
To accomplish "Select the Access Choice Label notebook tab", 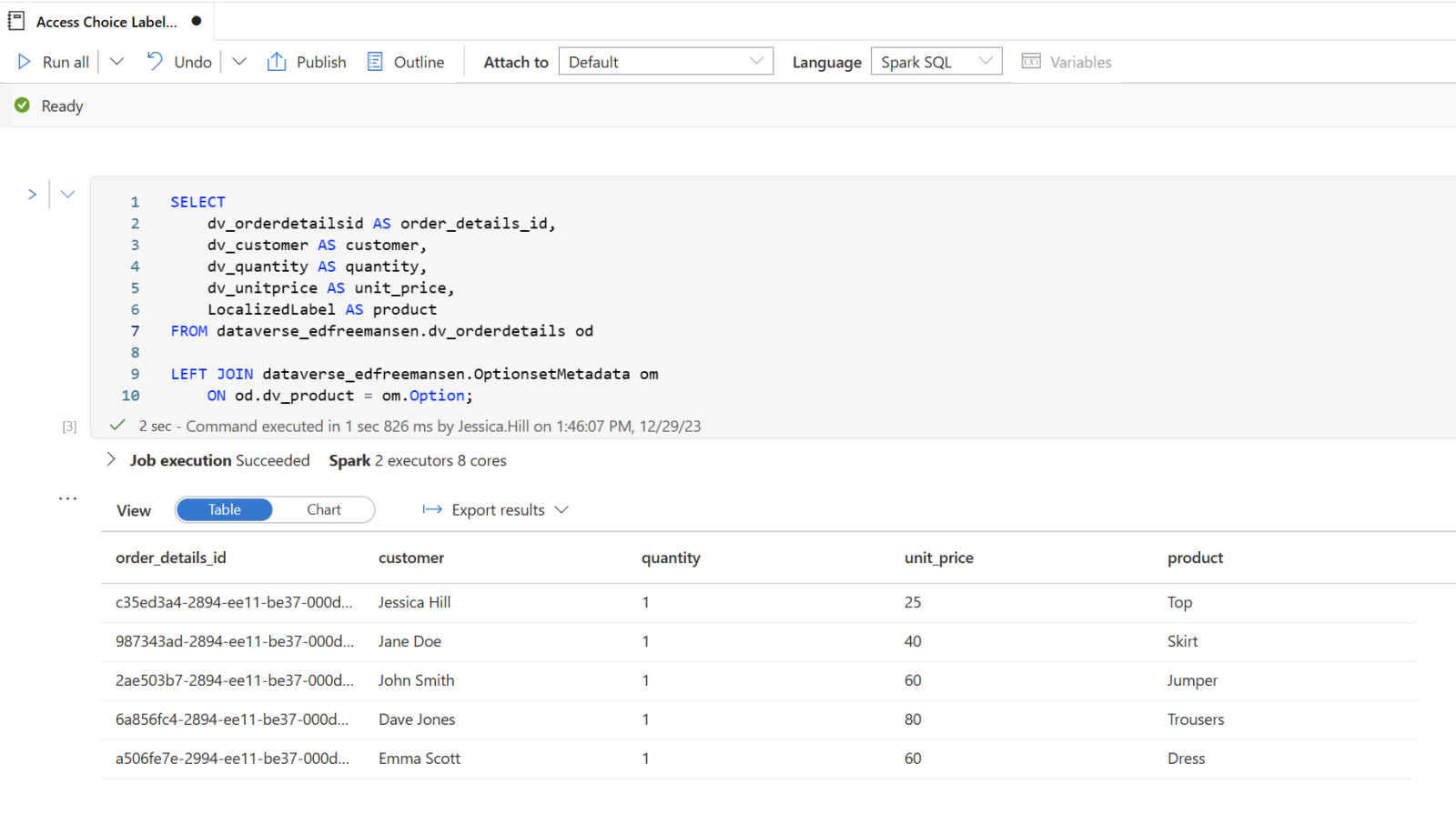I will pyautogui.click(x=107, y=22).
